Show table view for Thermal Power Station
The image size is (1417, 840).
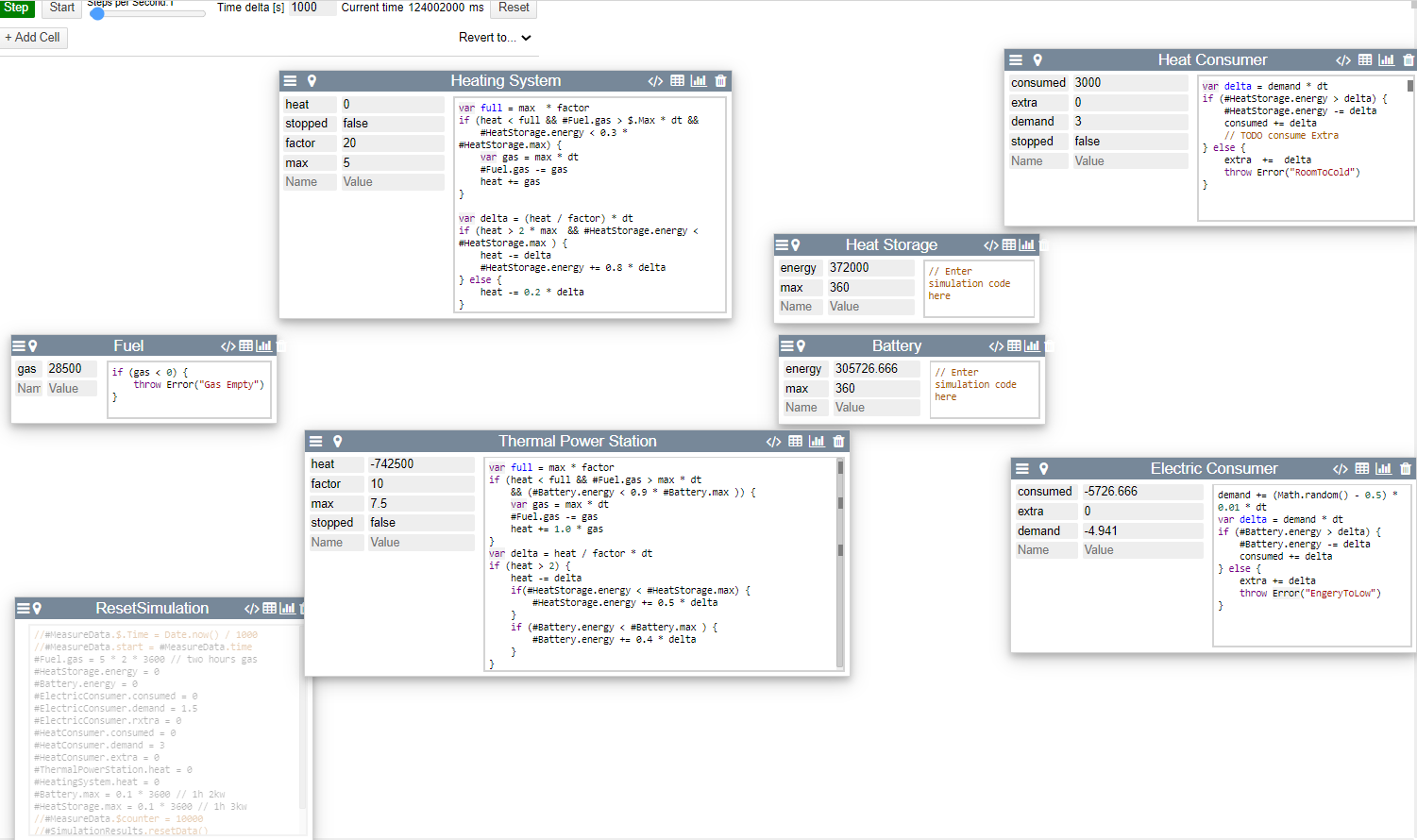point(796,442)
